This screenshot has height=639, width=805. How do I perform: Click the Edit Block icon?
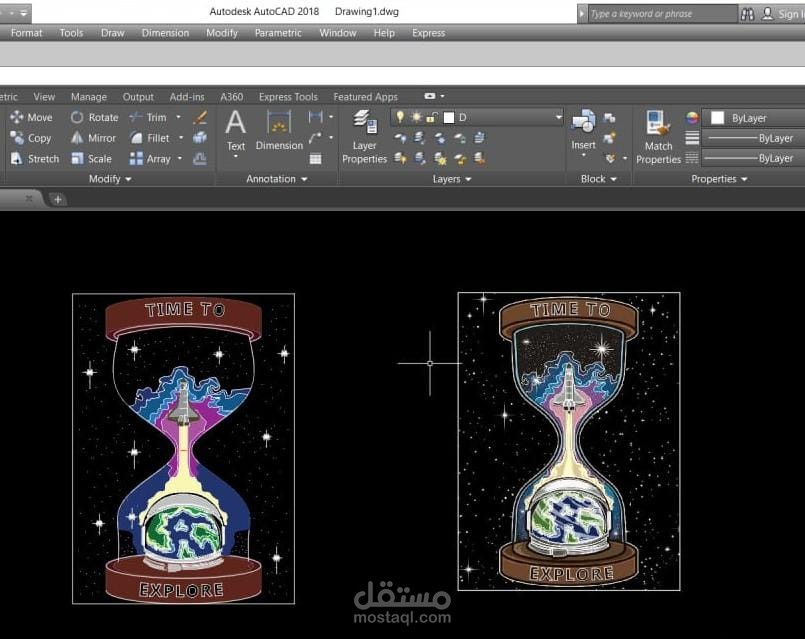pyautogui.click(x=609, y=138)
